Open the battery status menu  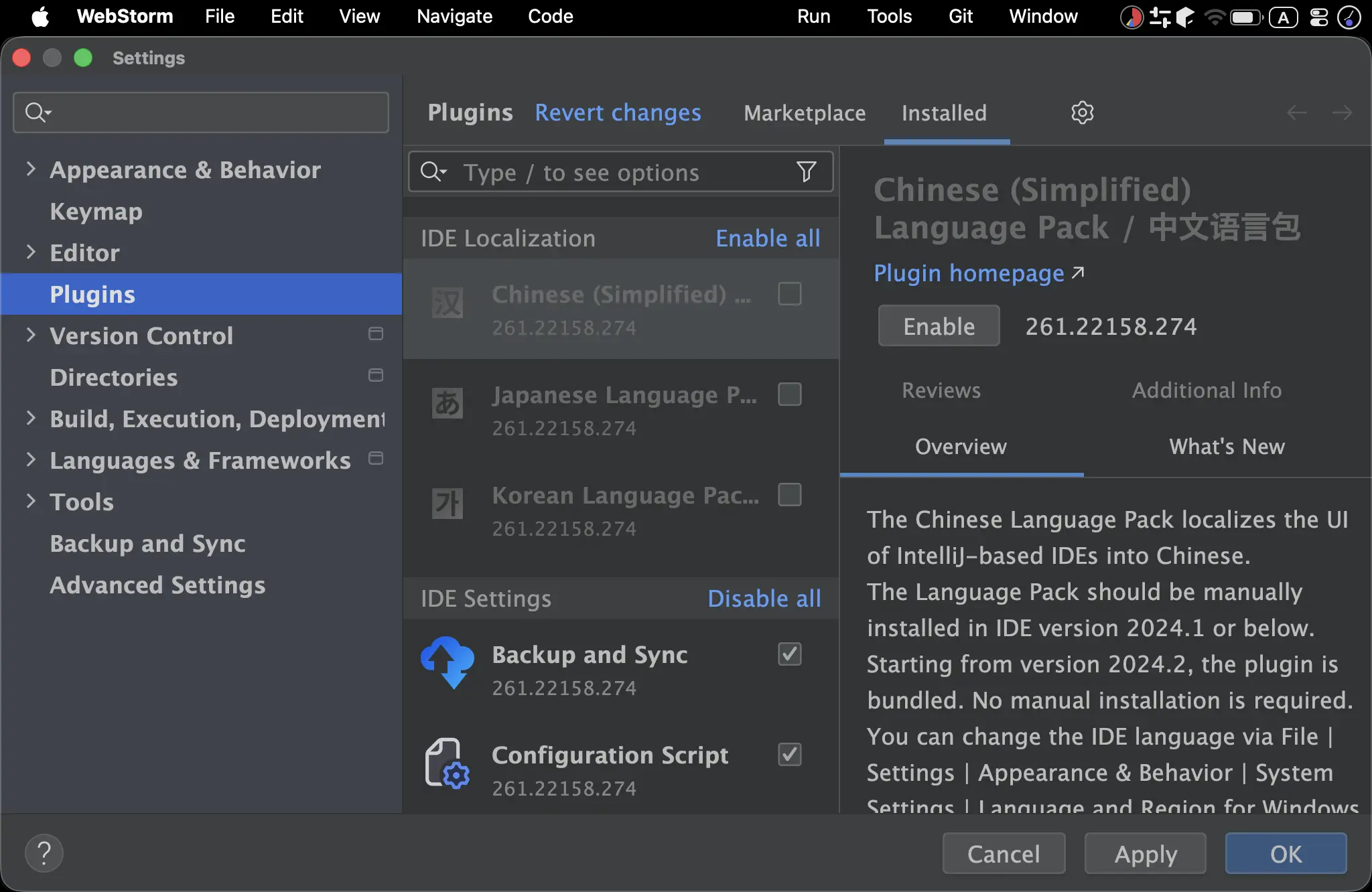click(x=1247, y=17)
